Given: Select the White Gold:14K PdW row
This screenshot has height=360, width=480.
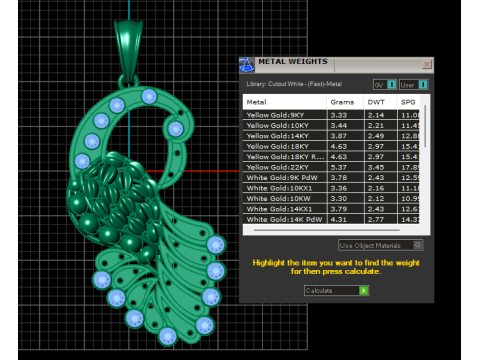Looking at the screenshot, I should coord(331,219).
